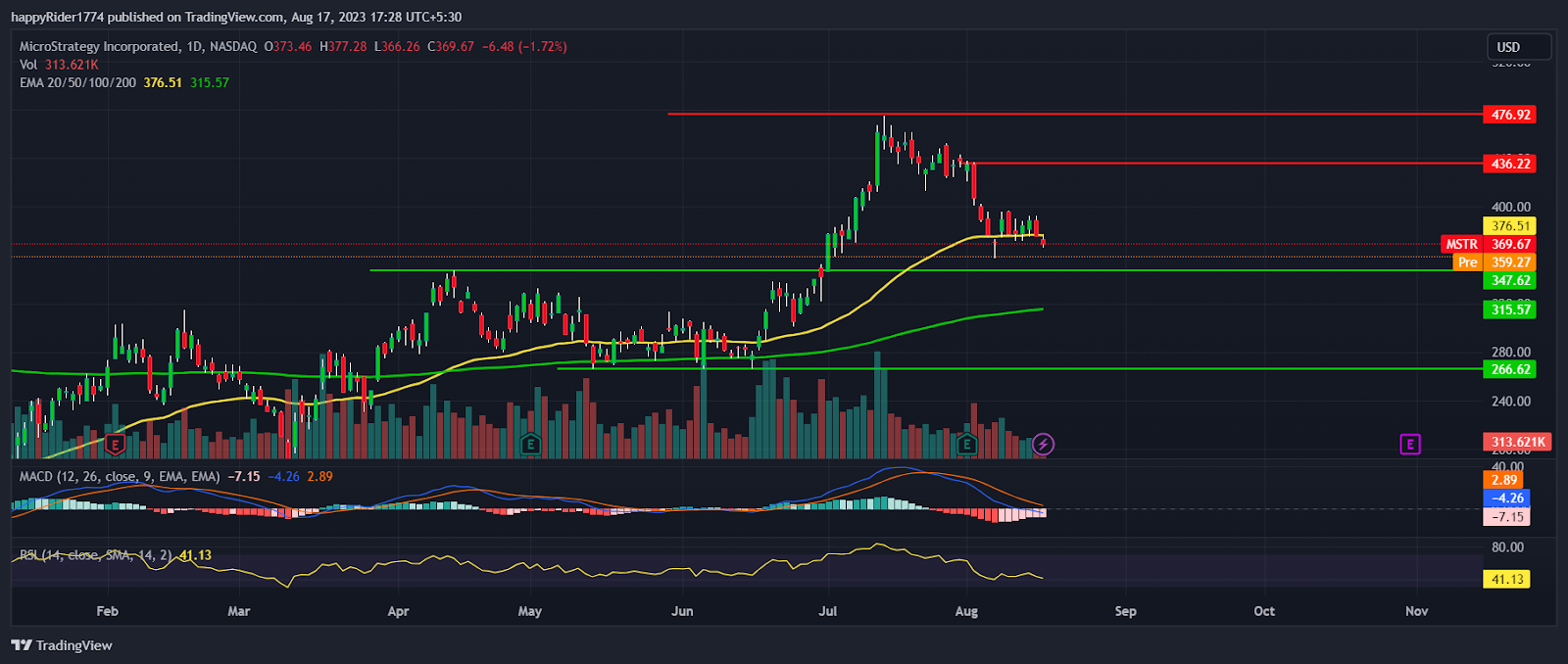Viewport: 1568px width, 664px height.
Task: Select the 476.92 red resistance price label
Action: click(x=1510, y=115)
